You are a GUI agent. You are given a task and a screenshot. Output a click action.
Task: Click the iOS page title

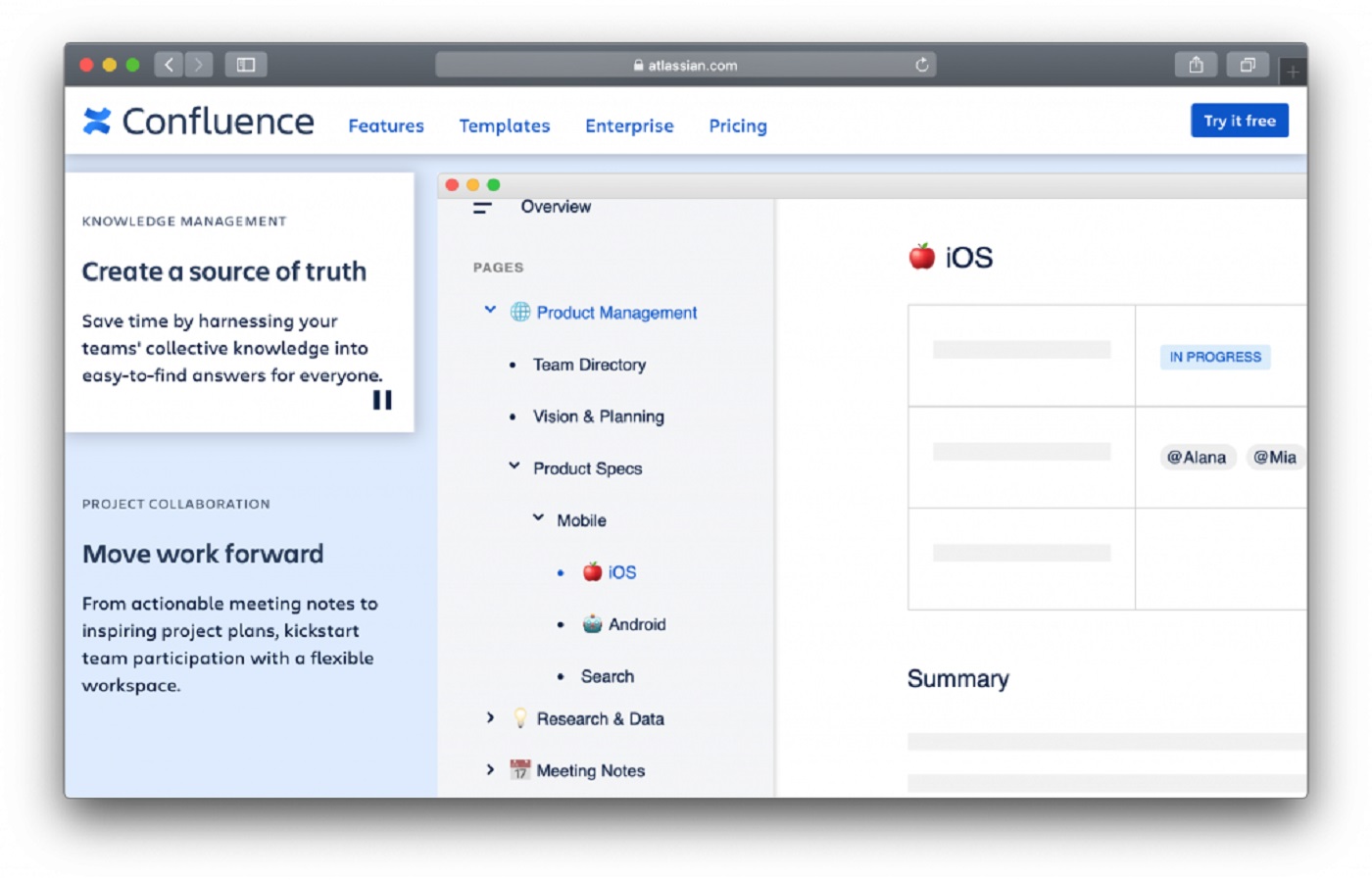pyautogui.click(x=968, y=258)
